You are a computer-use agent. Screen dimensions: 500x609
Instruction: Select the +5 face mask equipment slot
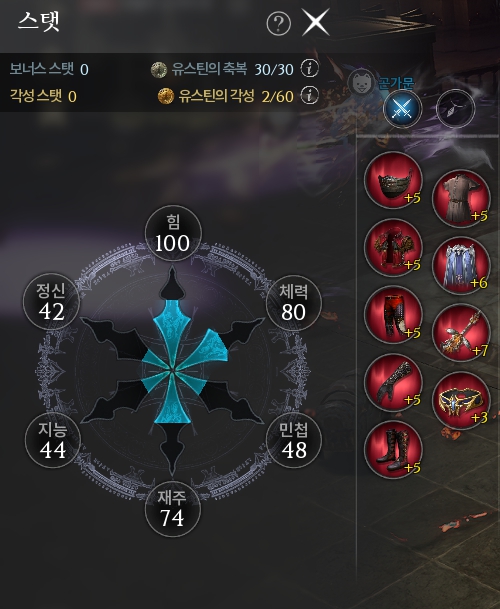click(394, 180)
